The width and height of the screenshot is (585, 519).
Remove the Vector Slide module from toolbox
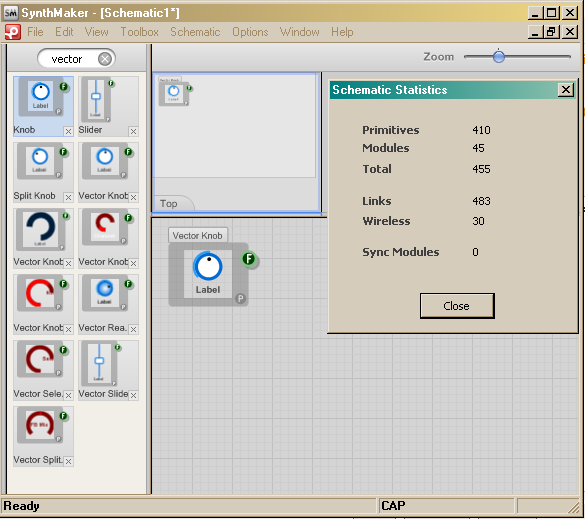click(x=133, y=395)
